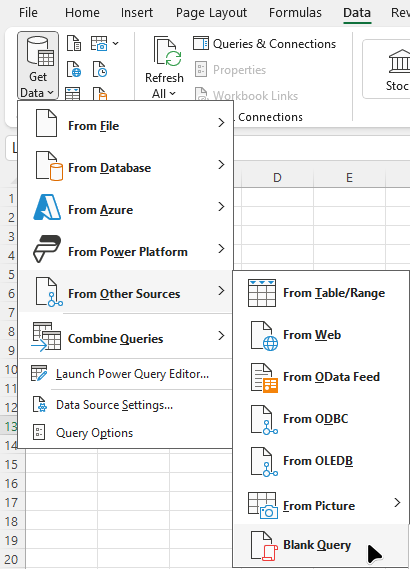This screenshot has height=569, width=410.
Task: Click the From Web icon in submenu
Action: coord(265,336)
